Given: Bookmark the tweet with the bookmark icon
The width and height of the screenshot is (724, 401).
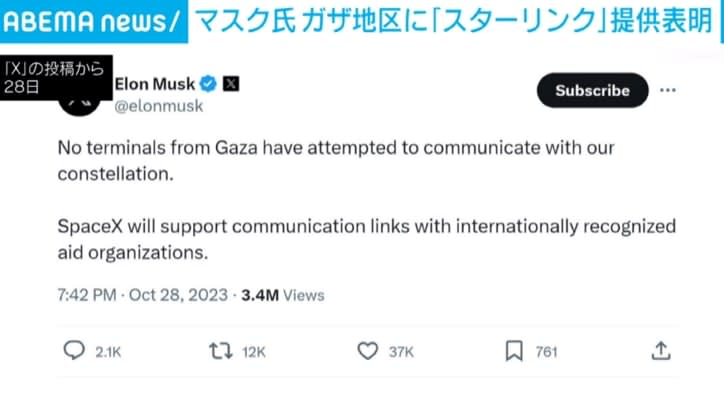Looking at the screenshot, I should click(x=514, y=351).
